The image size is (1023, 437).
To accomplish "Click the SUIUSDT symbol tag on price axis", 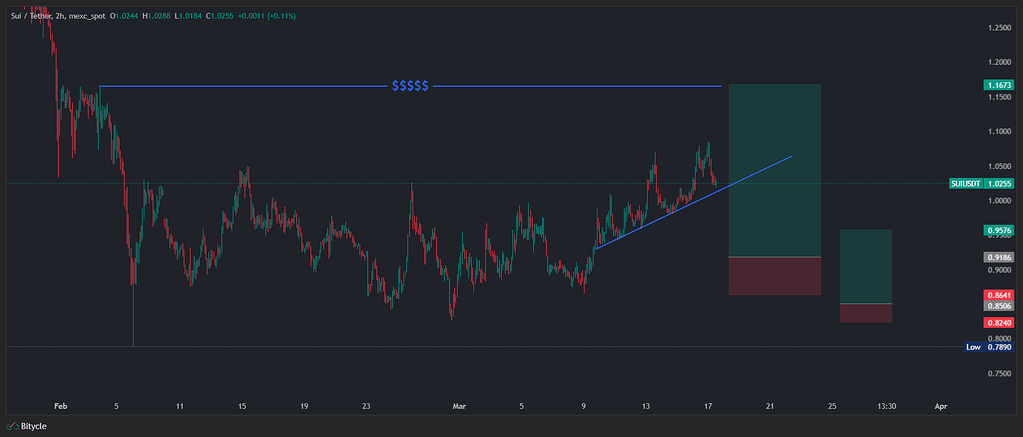I will 966,184.
